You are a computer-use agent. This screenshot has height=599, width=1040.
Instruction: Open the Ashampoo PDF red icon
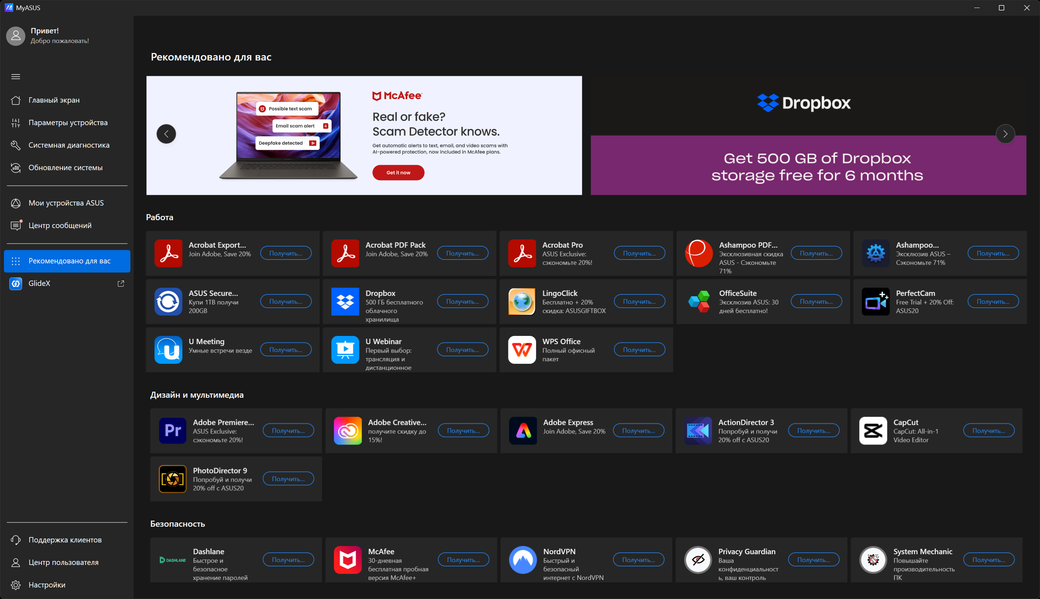[x=698, y=253]
